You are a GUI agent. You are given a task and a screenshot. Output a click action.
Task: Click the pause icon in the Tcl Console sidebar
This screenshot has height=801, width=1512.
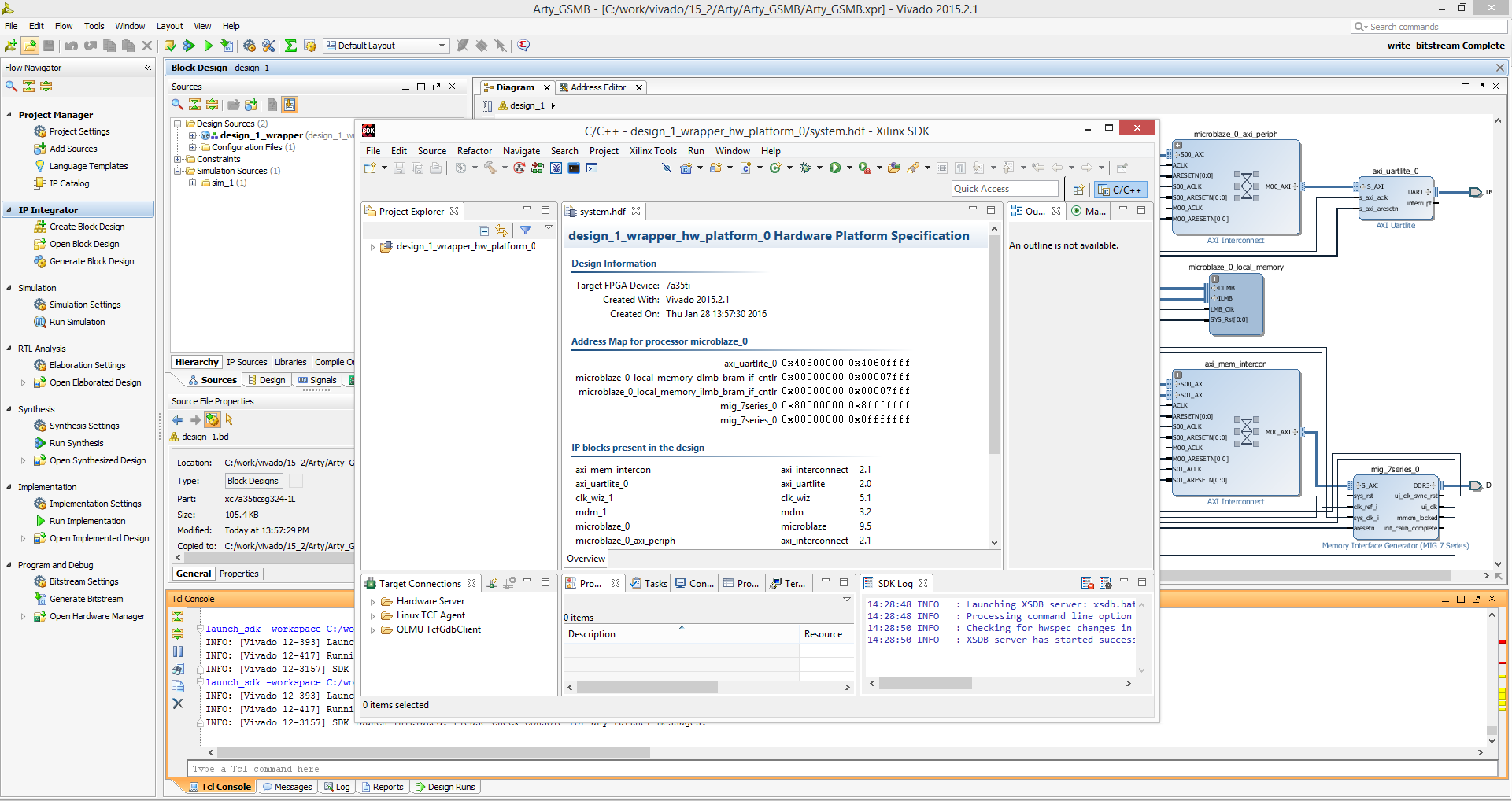[178, 652]
